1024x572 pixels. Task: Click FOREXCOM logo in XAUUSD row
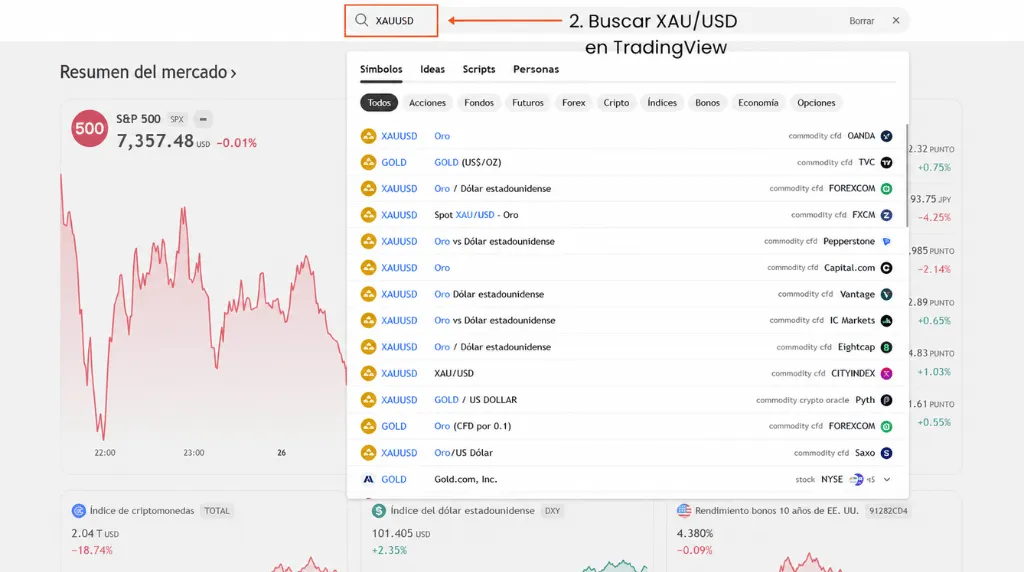[886, 189]
